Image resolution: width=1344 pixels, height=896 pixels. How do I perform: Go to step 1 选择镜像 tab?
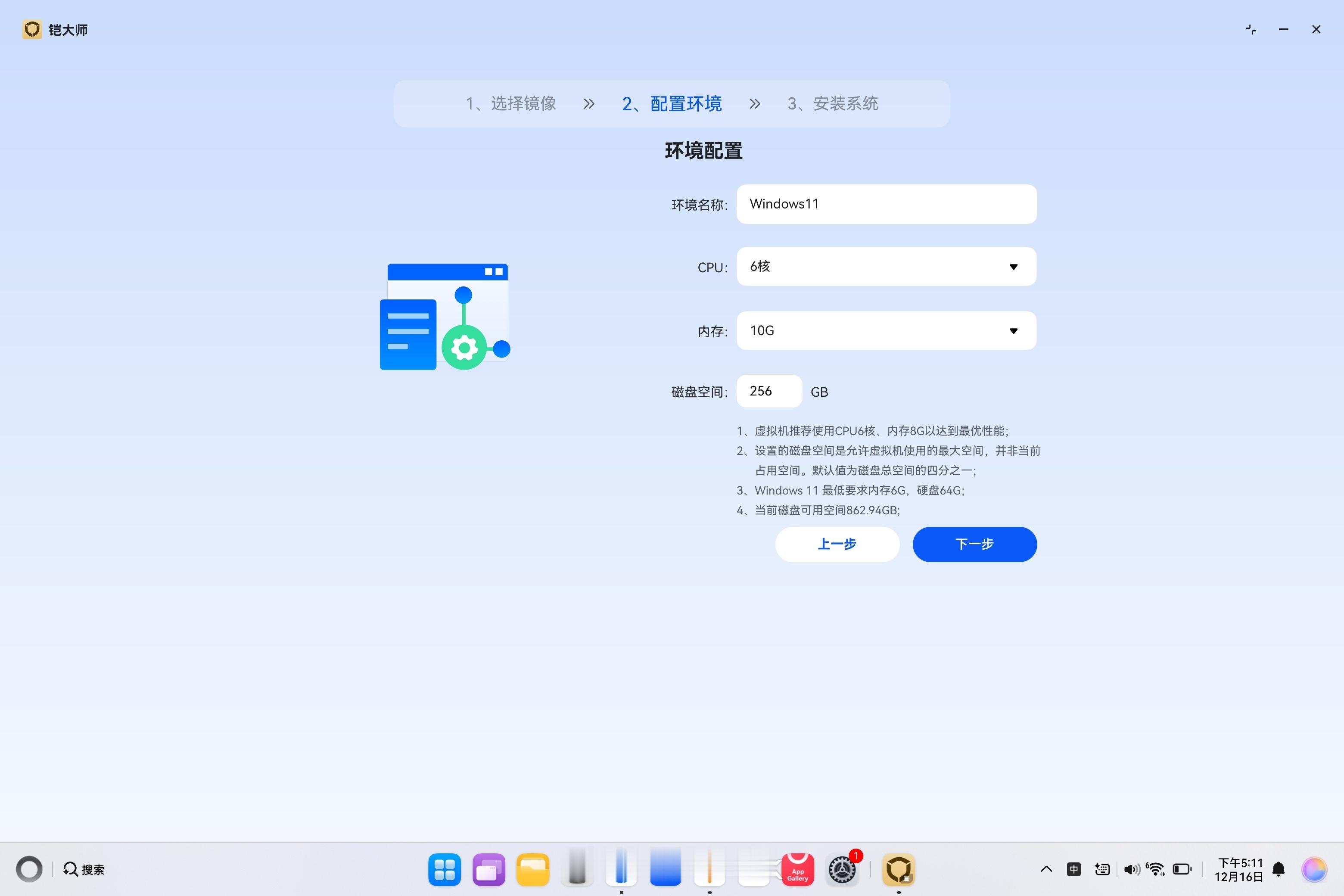coord(510,103)
